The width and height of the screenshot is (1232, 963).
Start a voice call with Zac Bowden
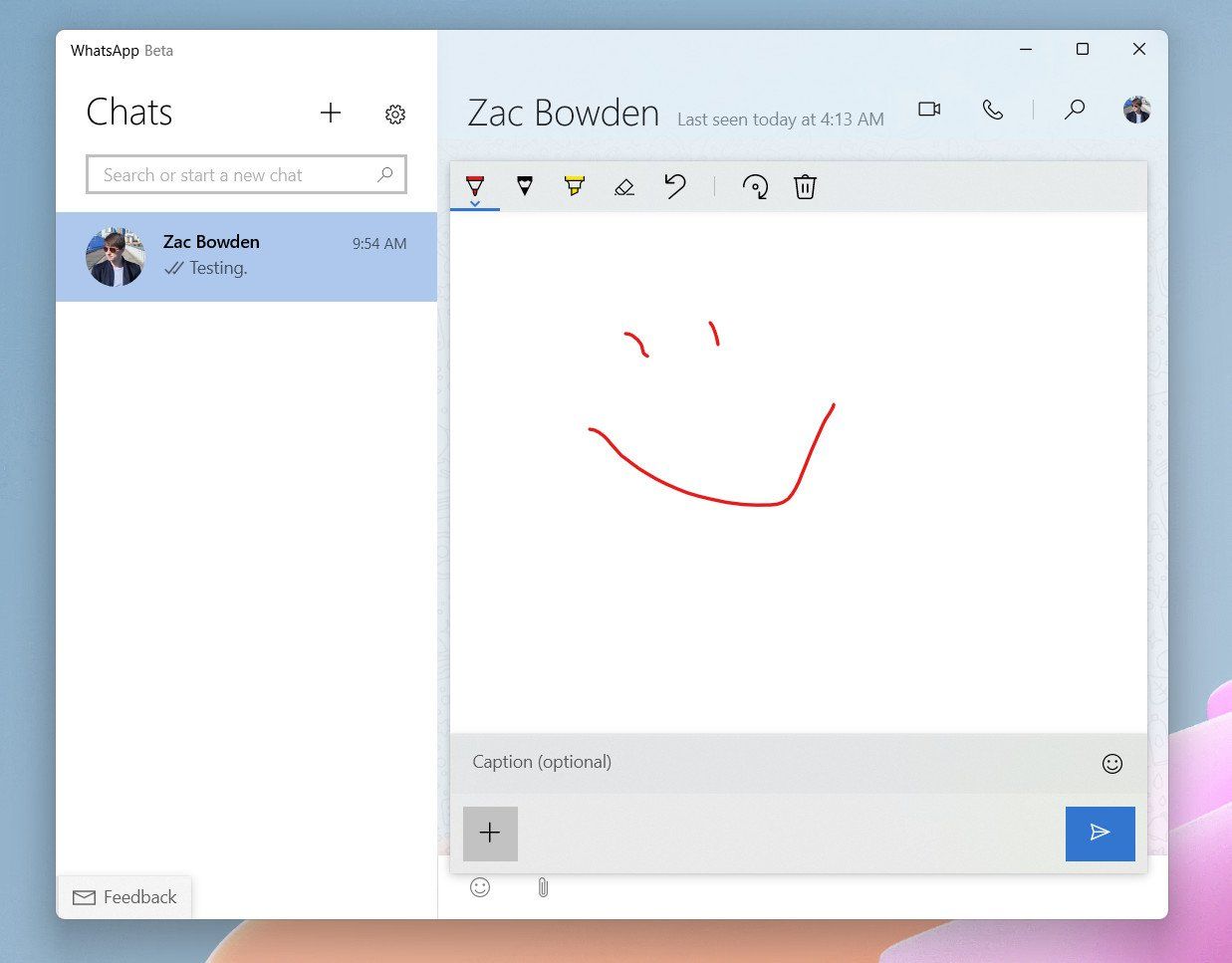(x=993, y=109)
